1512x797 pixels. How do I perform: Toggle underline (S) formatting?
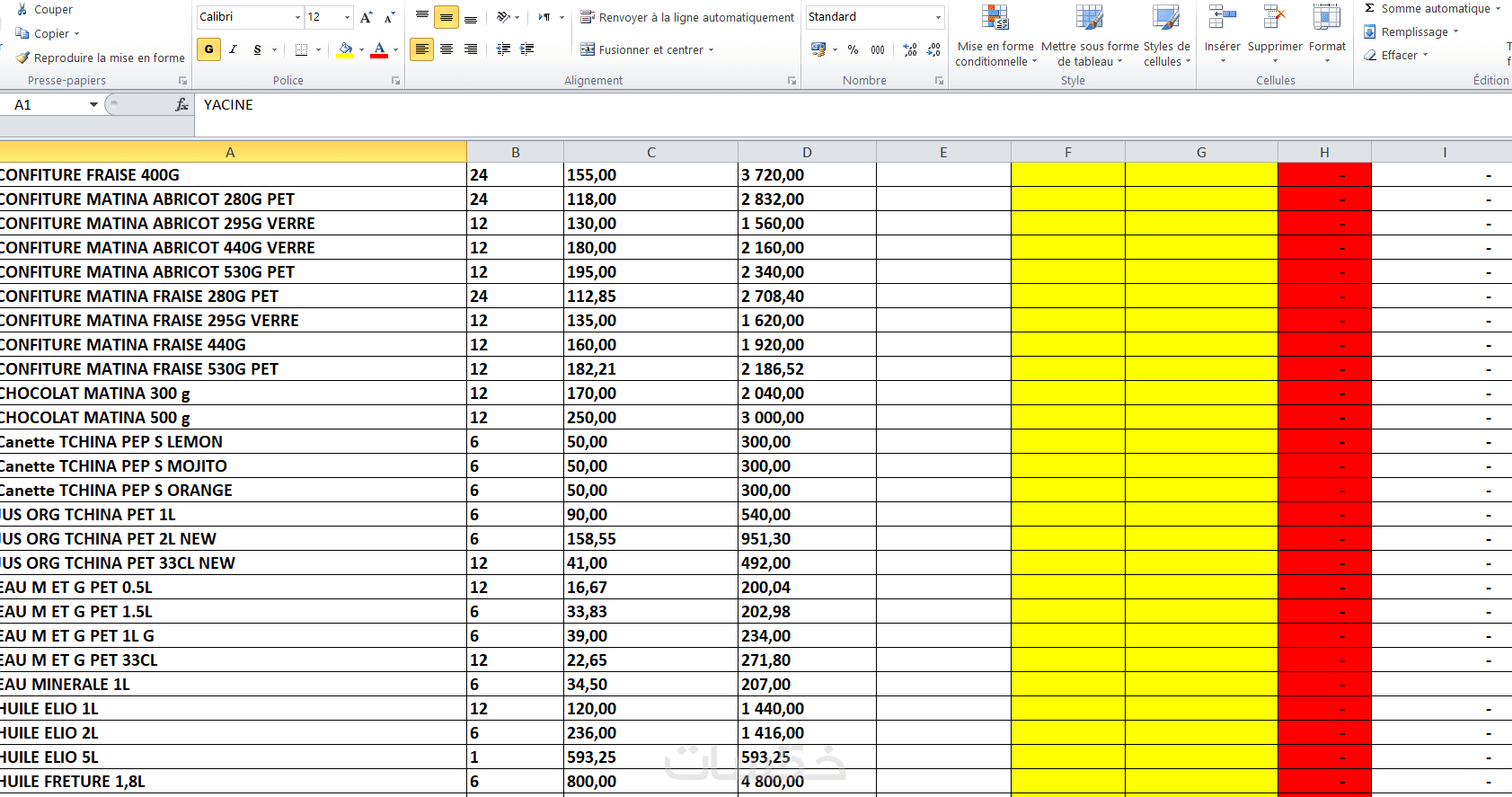point(258,49)
